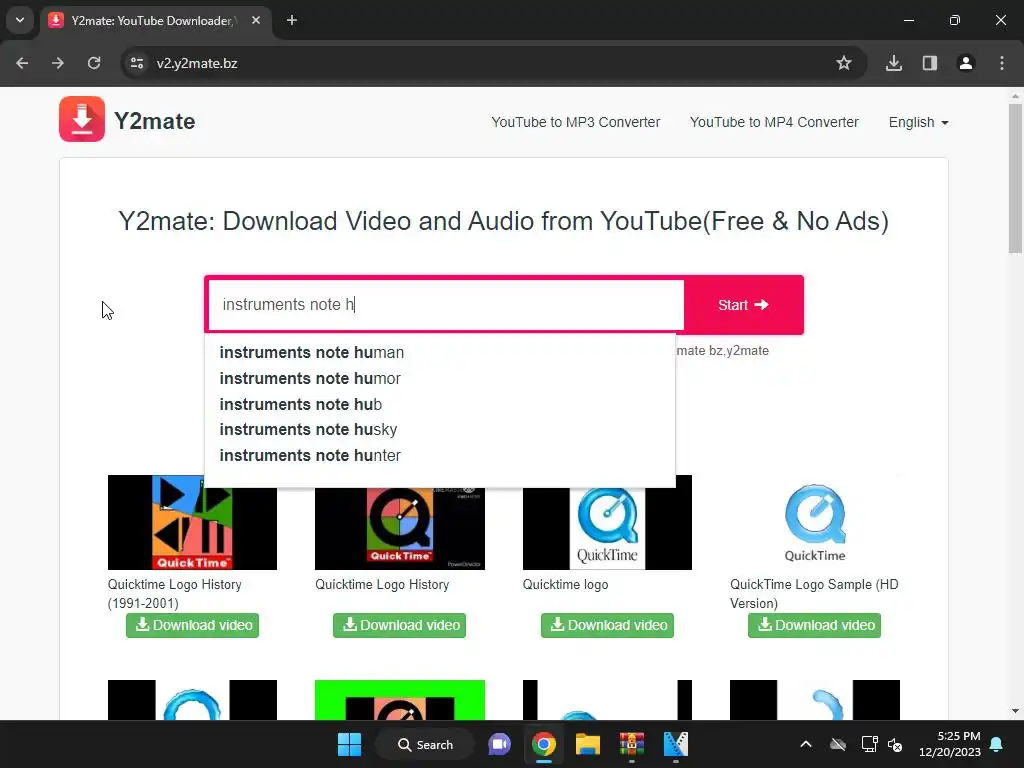Open a new tab with plus button
The width and height of the screenshot is (1024, 768).
pos(292,20)
